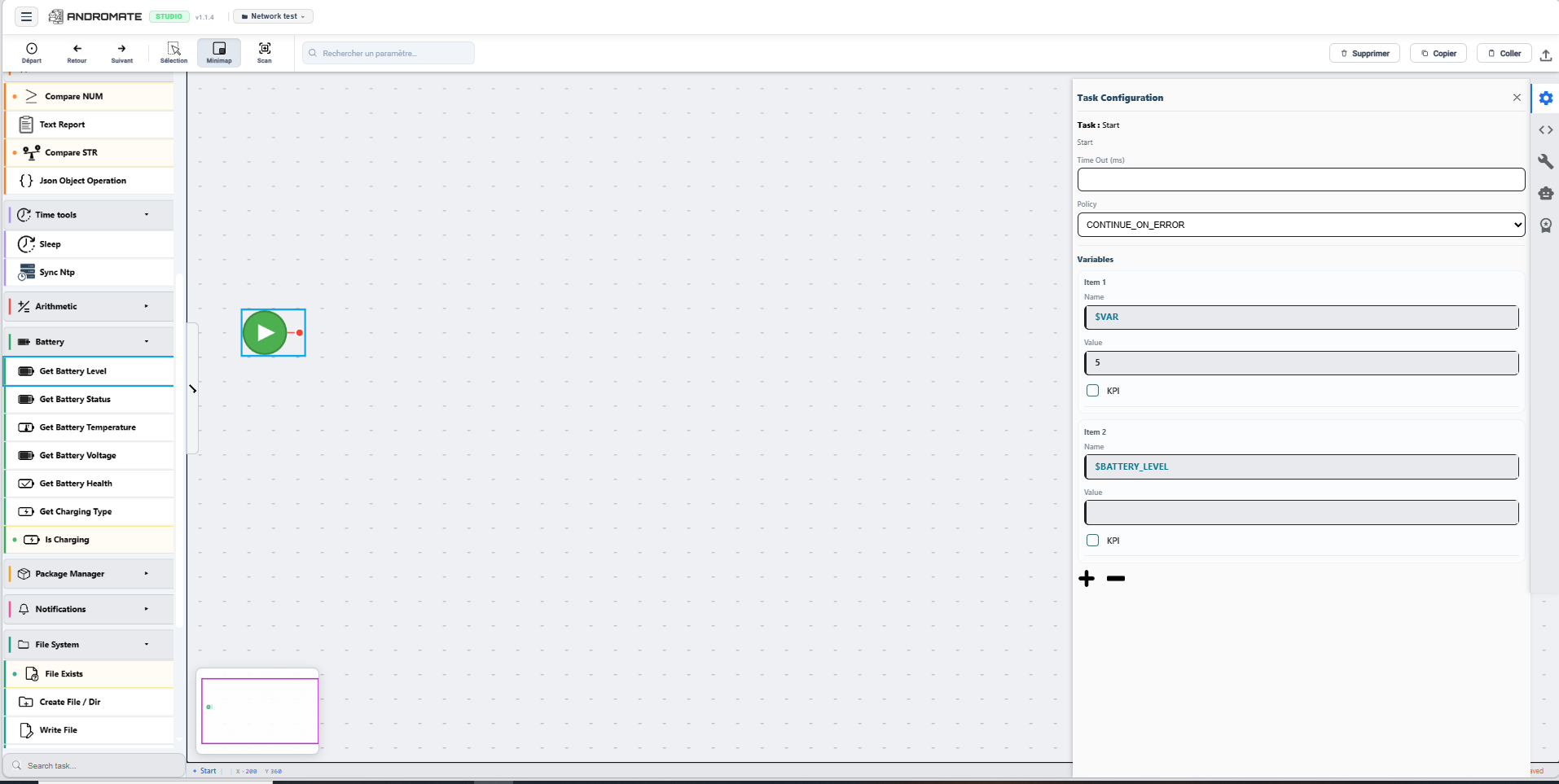Select the Get Battery Temperature task
The image size is (1559, 784).
(90, 427)
